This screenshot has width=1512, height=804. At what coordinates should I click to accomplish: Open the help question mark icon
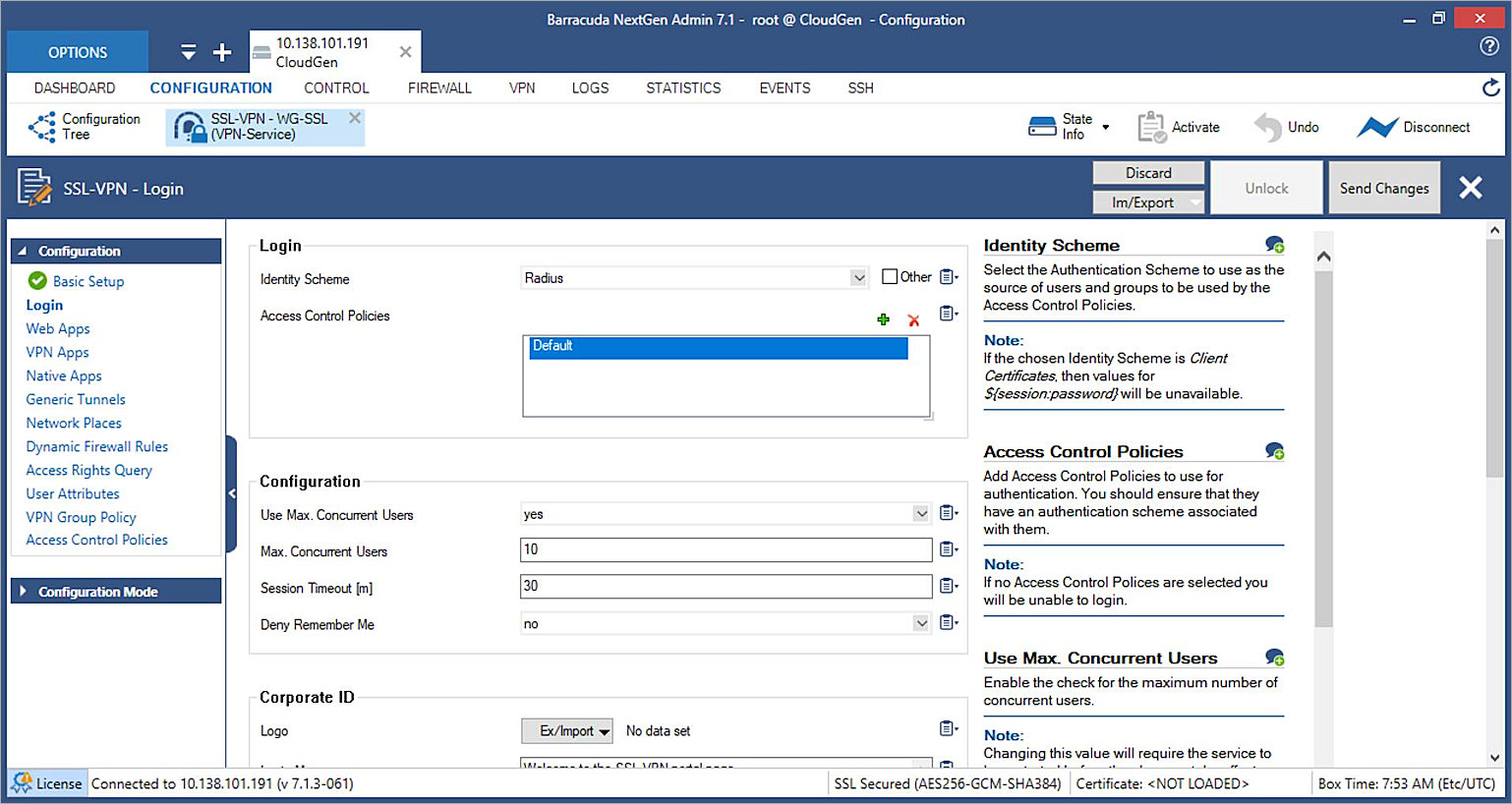tap(1490, 46)
